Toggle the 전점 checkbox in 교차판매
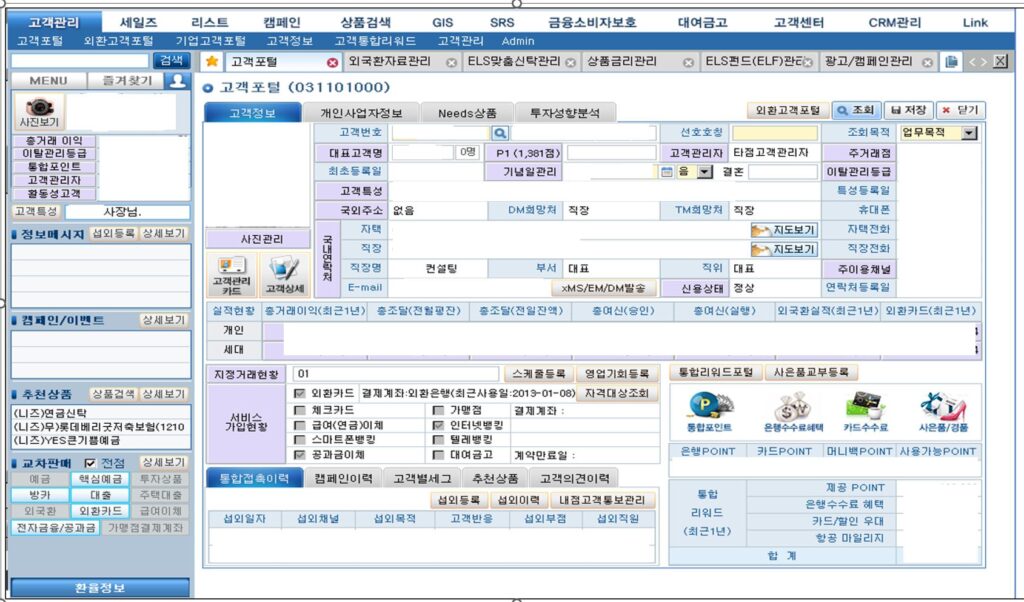Image resolution: width=1024 pixels, height=602 pixels. 89,463
